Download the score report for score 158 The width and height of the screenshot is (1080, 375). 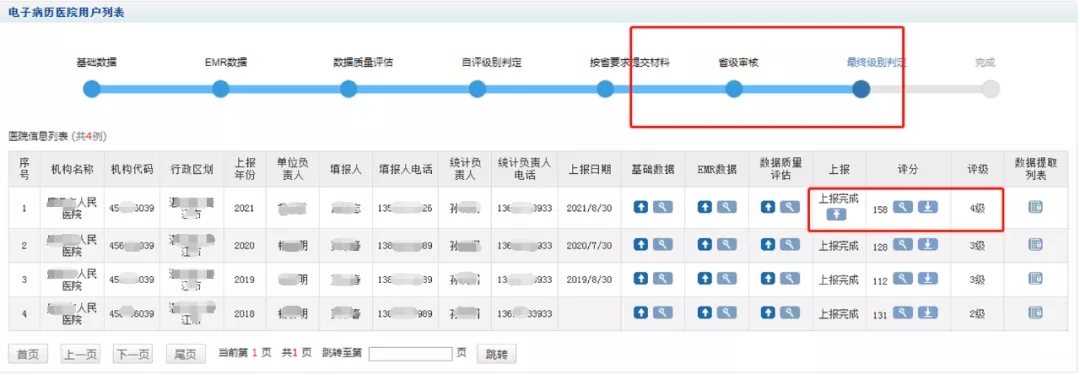click(x=928, y=206)
